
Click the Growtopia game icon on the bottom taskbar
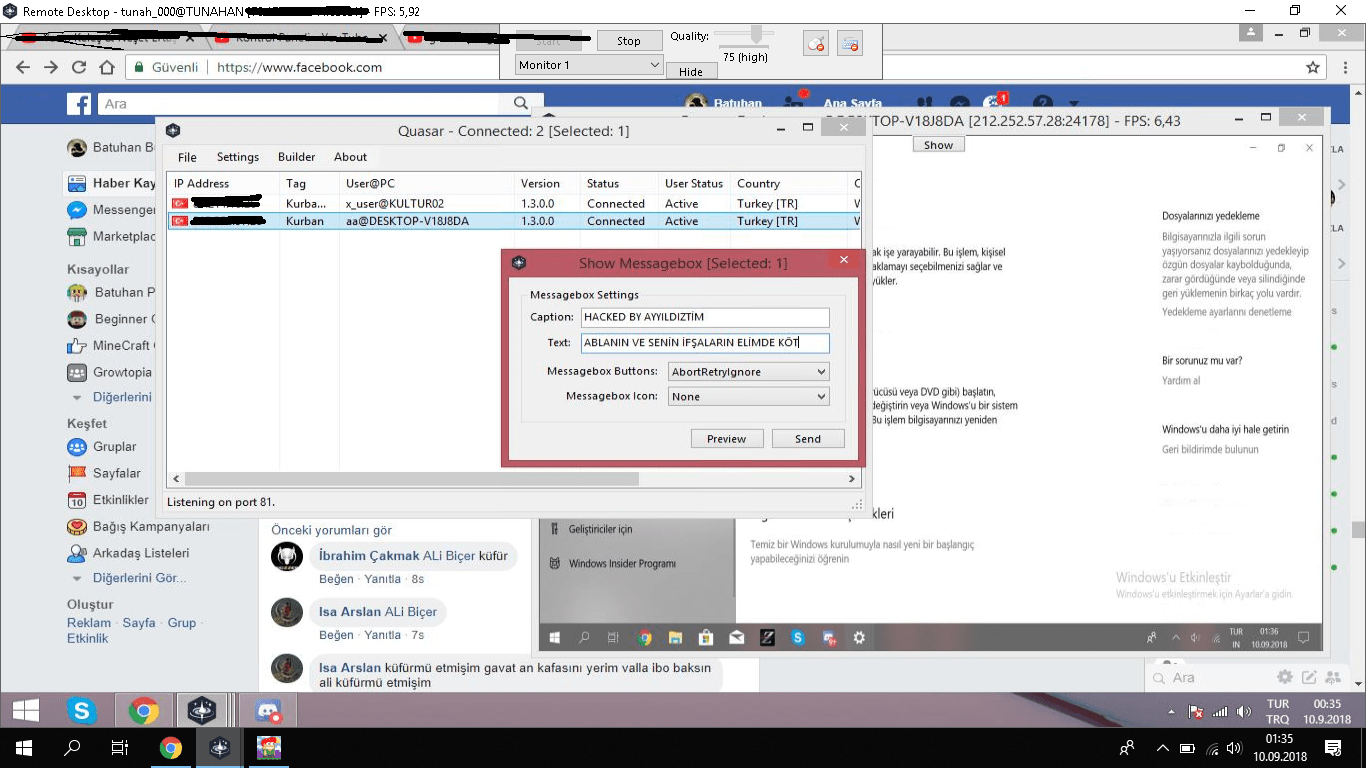269,748
